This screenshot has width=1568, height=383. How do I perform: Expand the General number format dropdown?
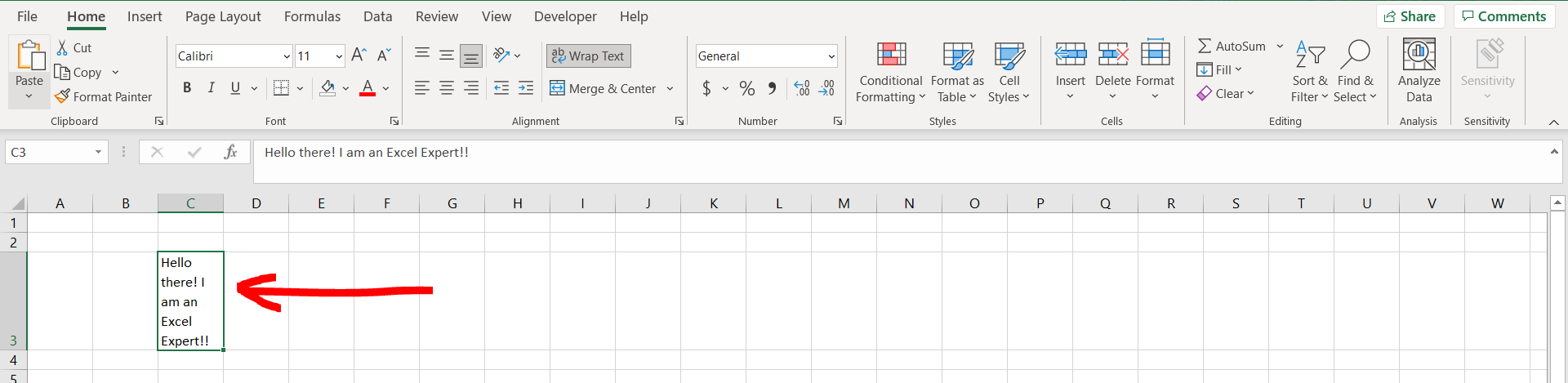pyautogui.click(x=831, y=56)
